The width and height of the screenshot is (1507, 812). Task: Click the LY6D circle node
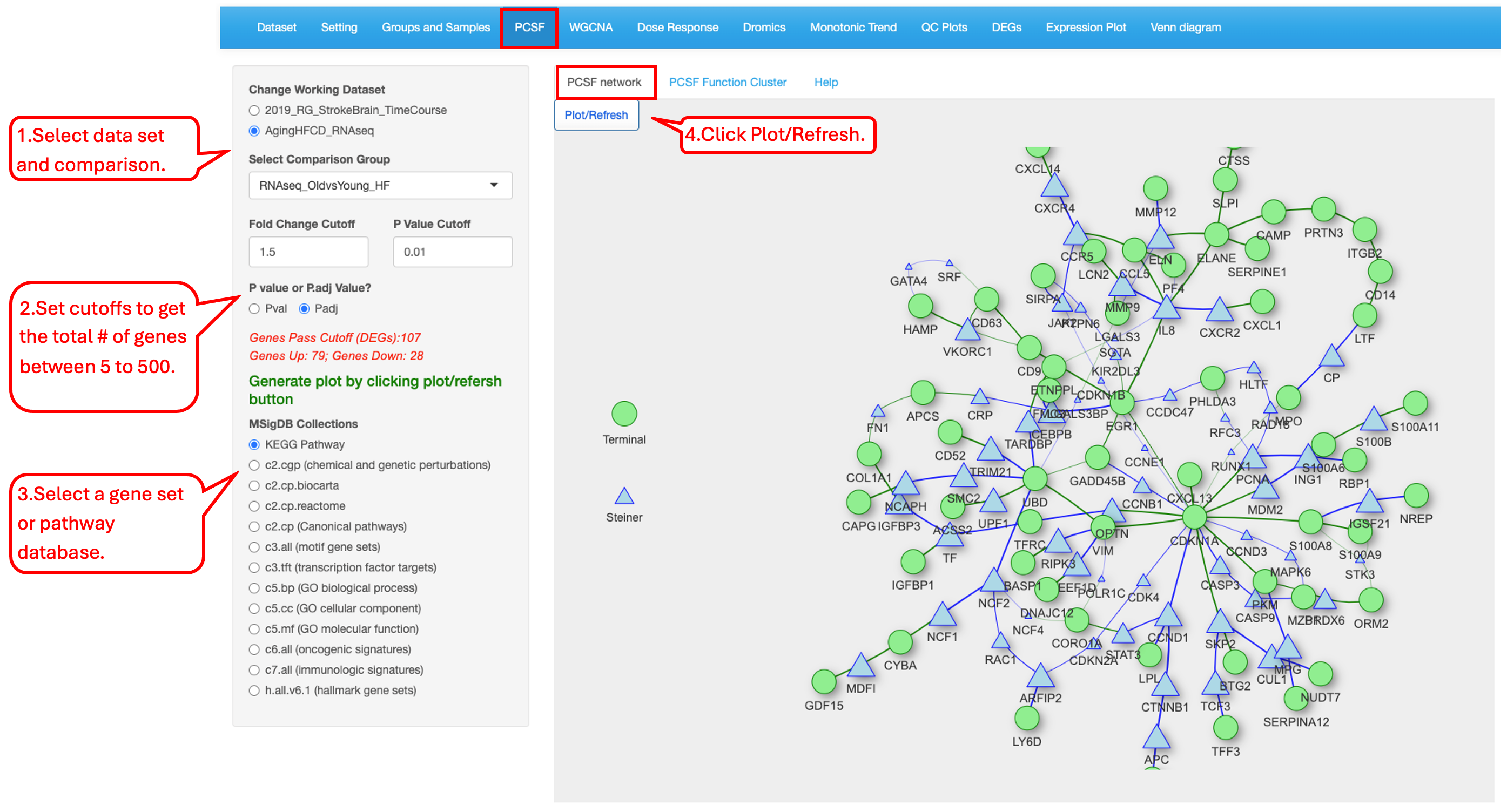[x=1026, y=719]
